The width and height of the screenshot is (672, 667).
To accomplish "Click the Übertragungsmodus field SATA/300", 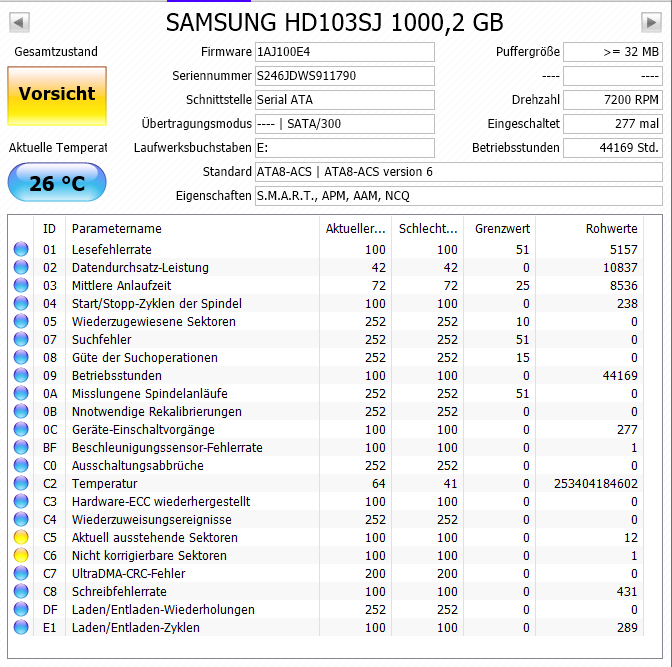I will pyautogui.click(x=345, y=124).
